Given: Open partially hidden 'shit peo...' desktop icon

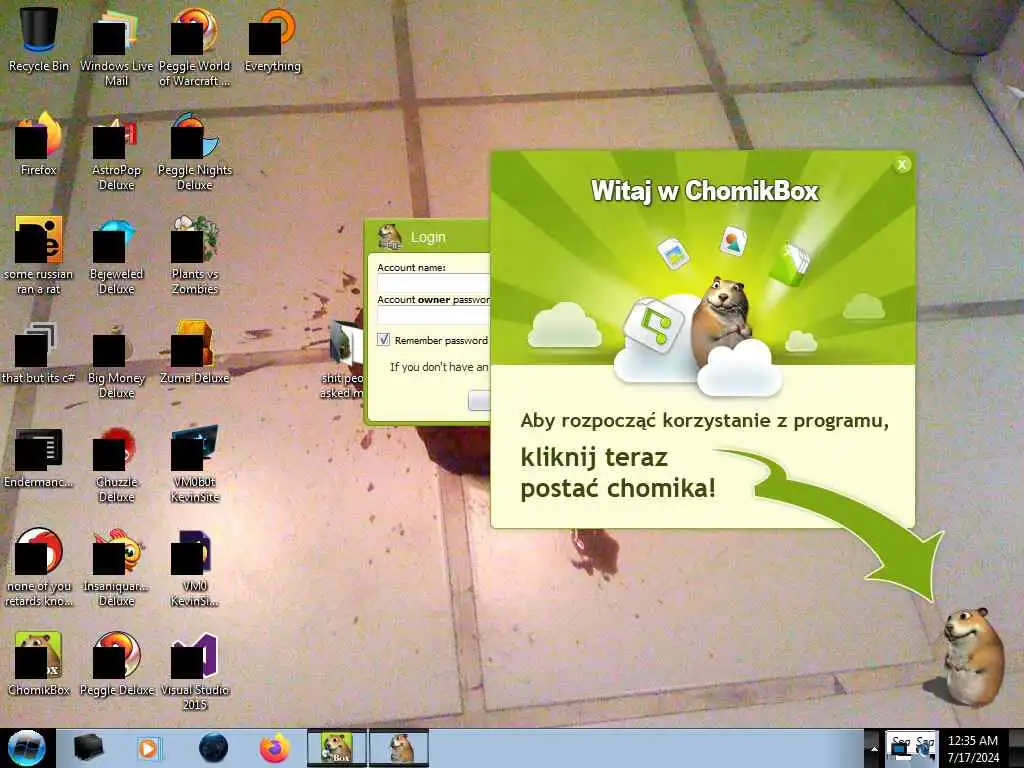Looking at the screenshot, I should [x=342, y=359].
